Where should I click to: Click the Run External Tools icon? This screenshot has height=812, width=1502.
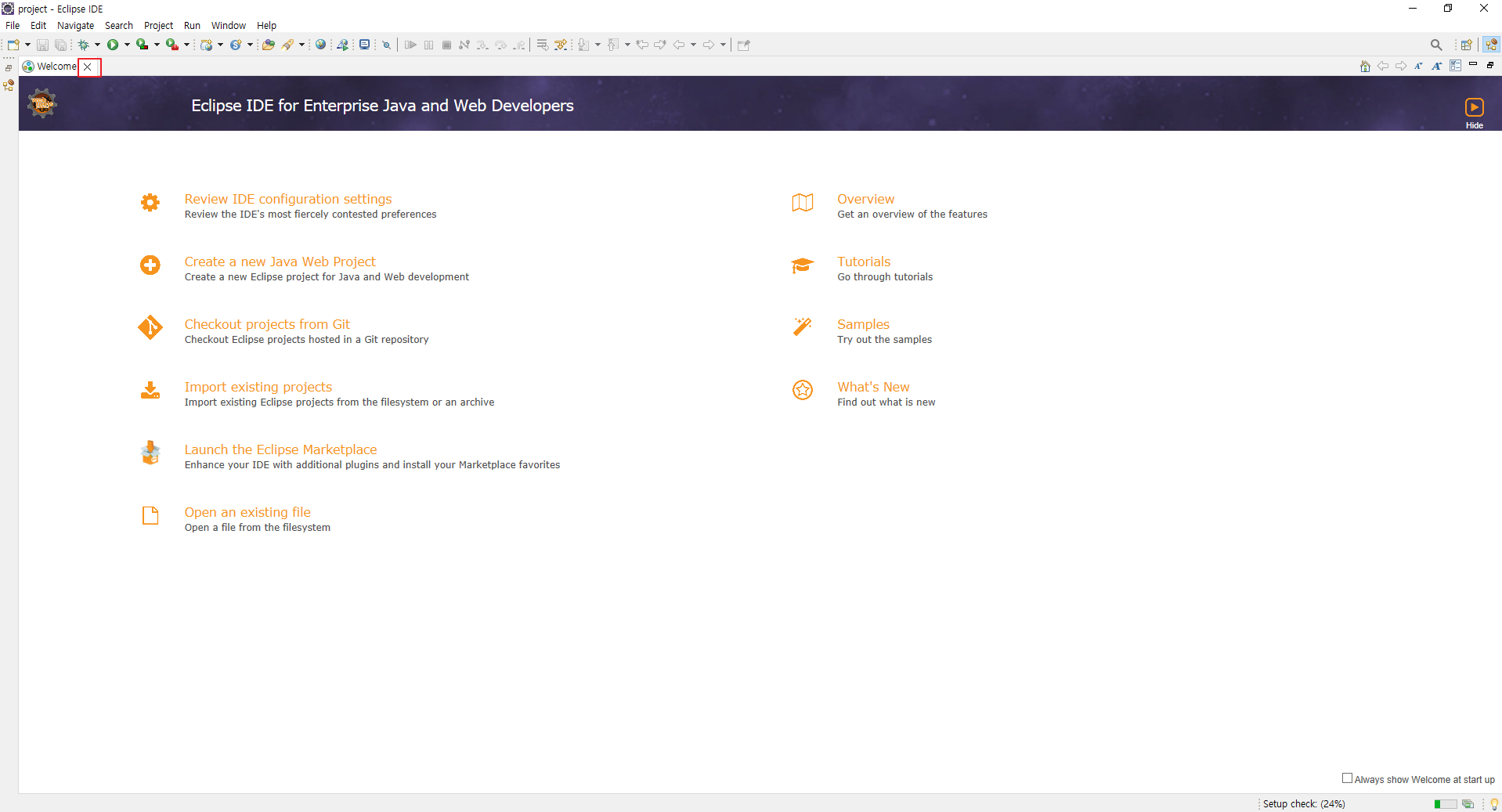click(172, 45)
